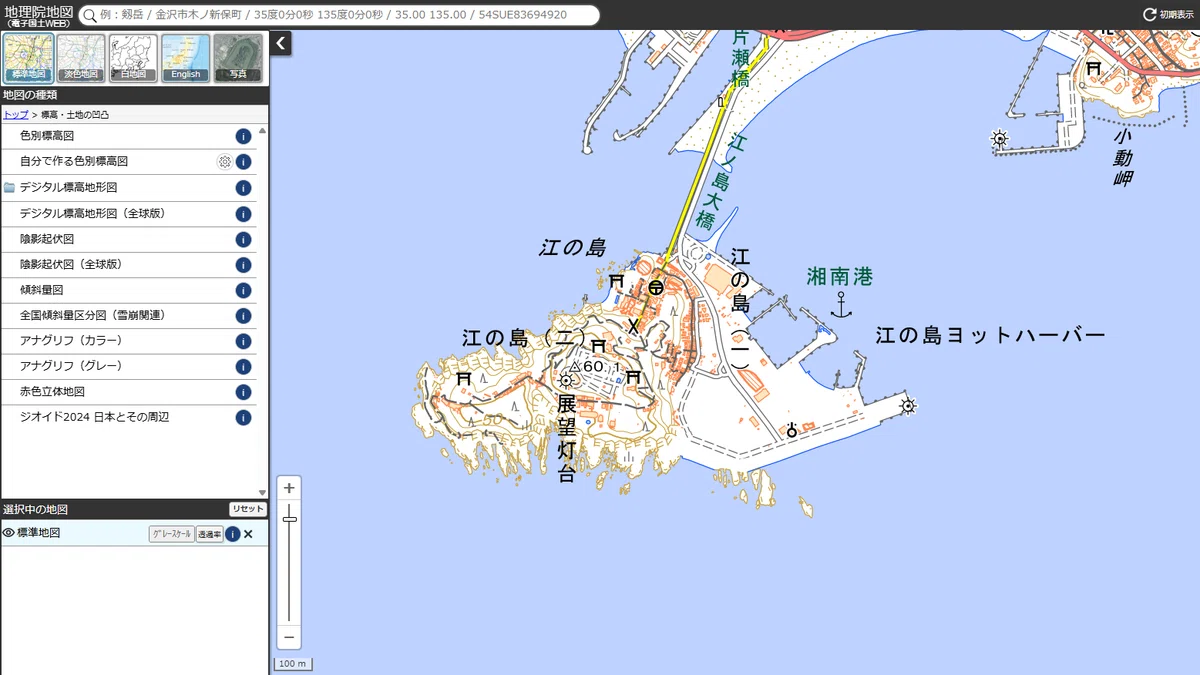Click the 初期表示 reset view icon
Viewport: 1200px width, 675px height.
pos(1150,15)
